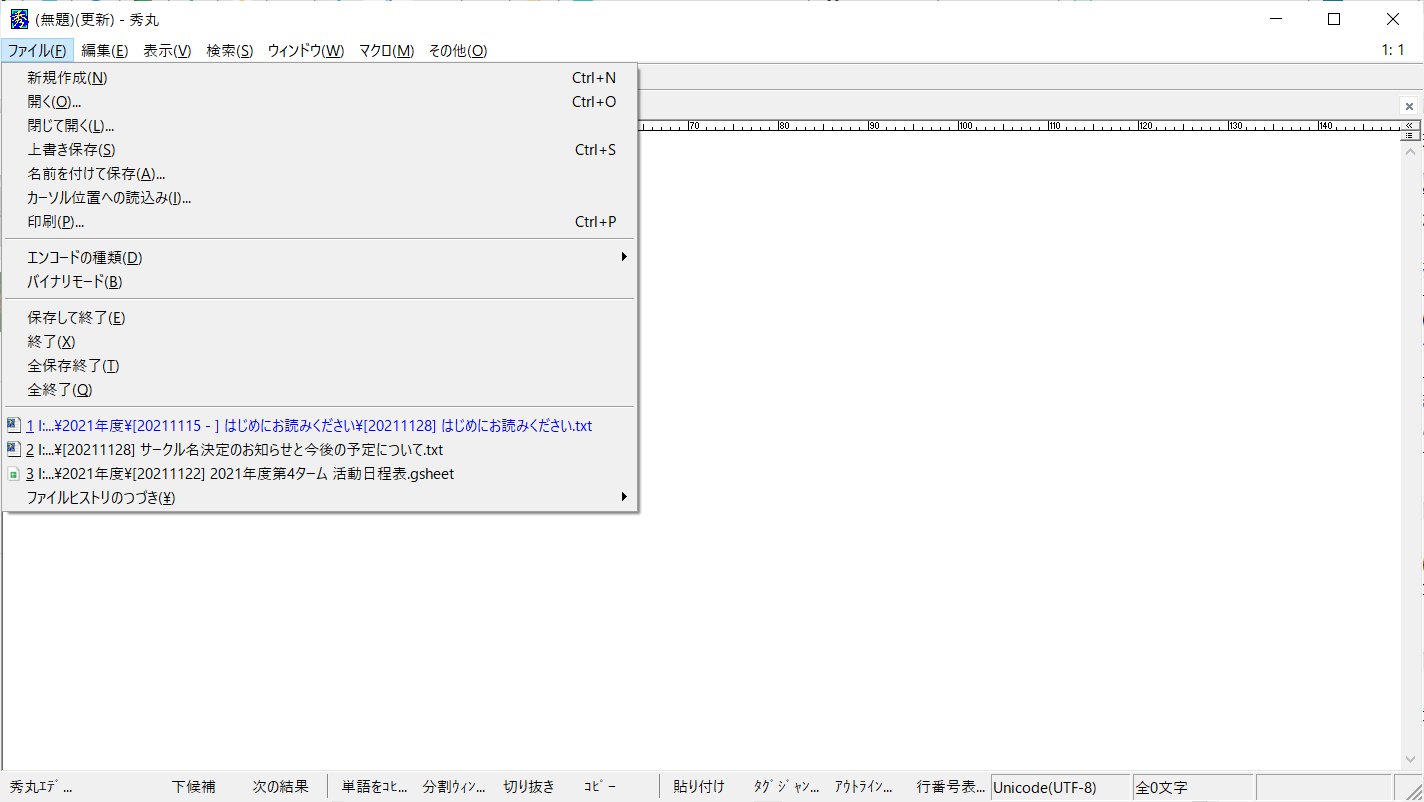Click the Hidemaru app icon in title bar
Screen dimensions: 1424x802
click(19, 19)
